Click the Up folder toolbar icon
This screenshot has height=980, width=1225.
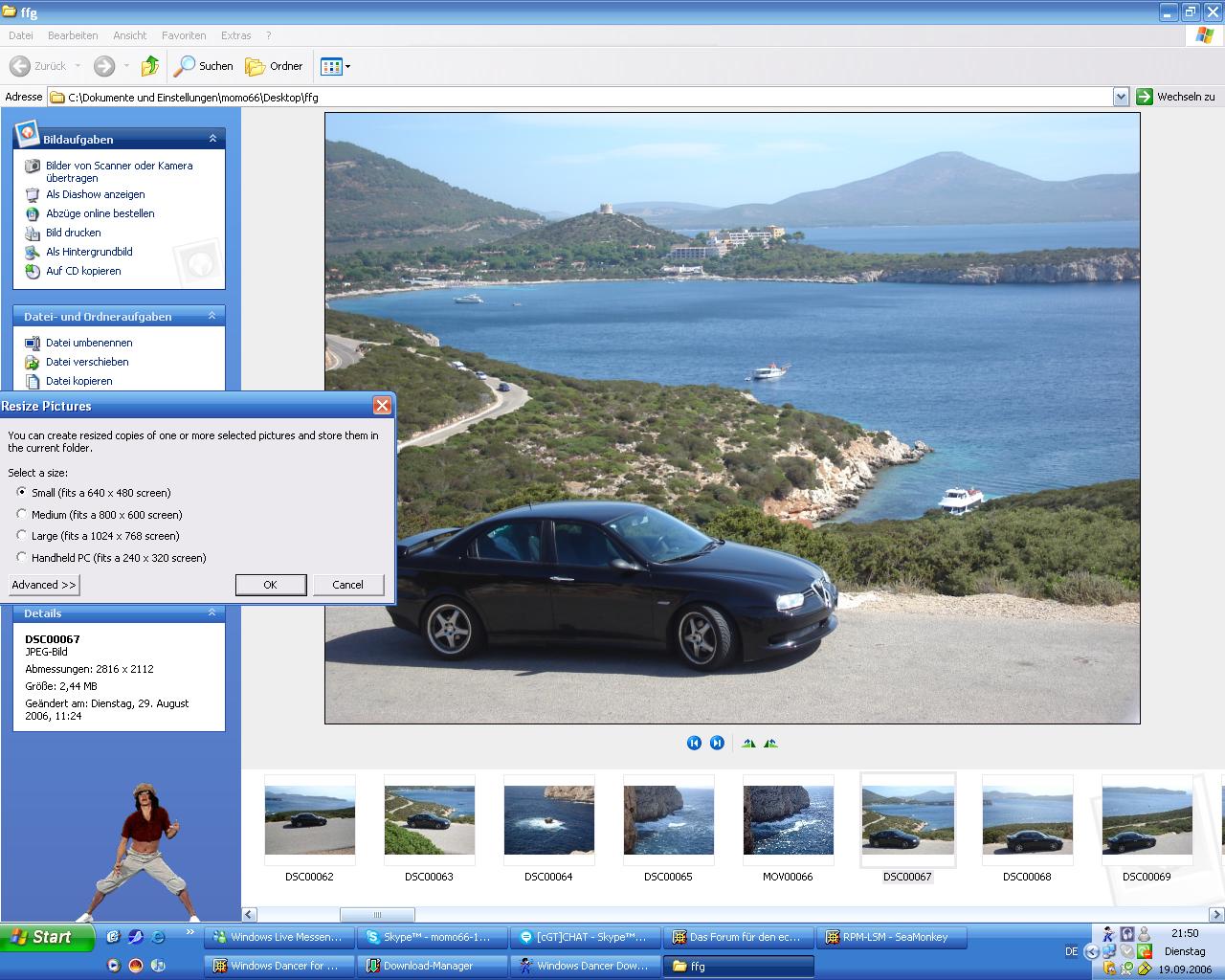click(150, 66)
